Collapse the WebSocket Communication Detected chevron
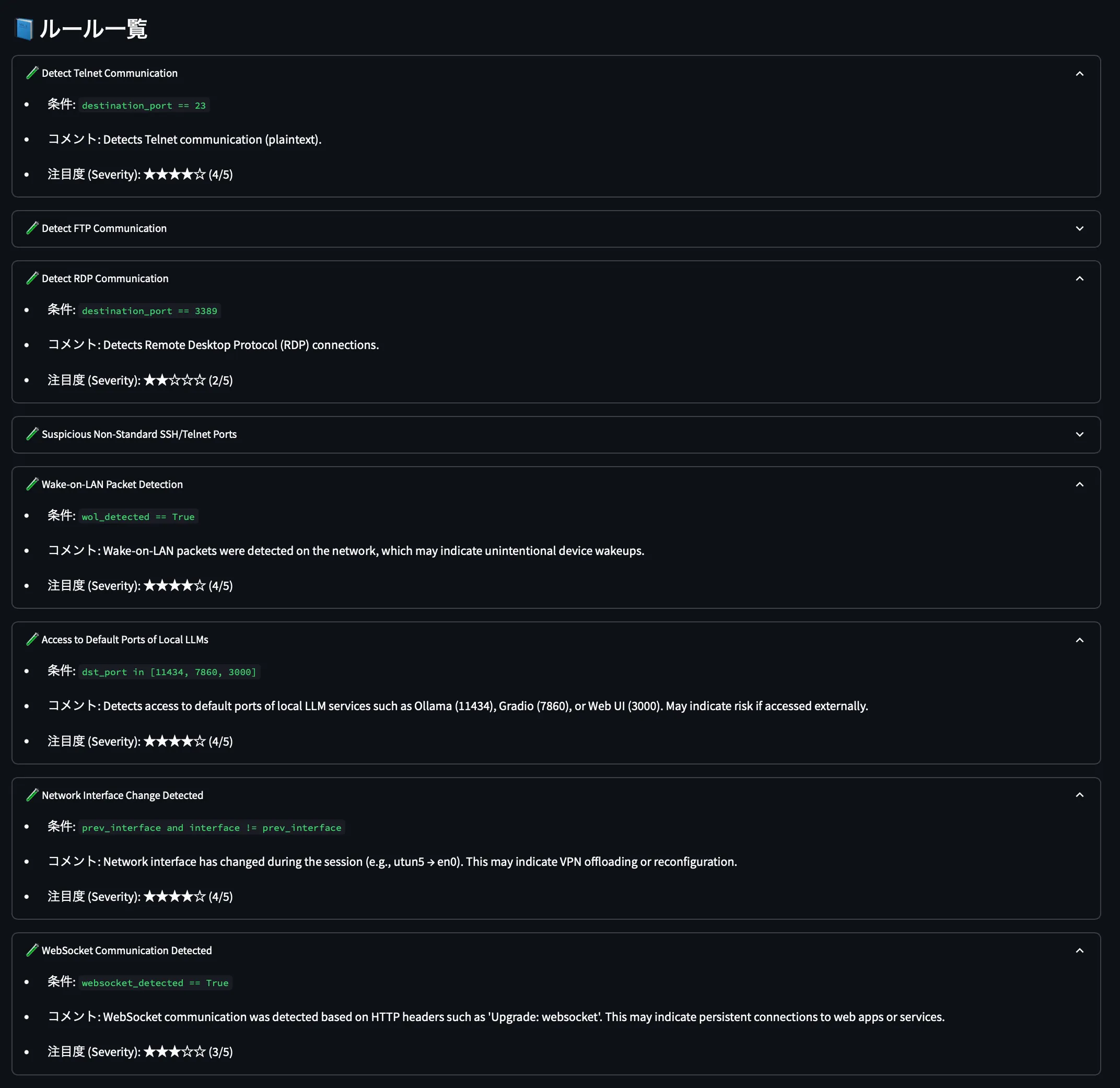1120x1088 pixels. pyautogui.click(x=1079, y=951)
